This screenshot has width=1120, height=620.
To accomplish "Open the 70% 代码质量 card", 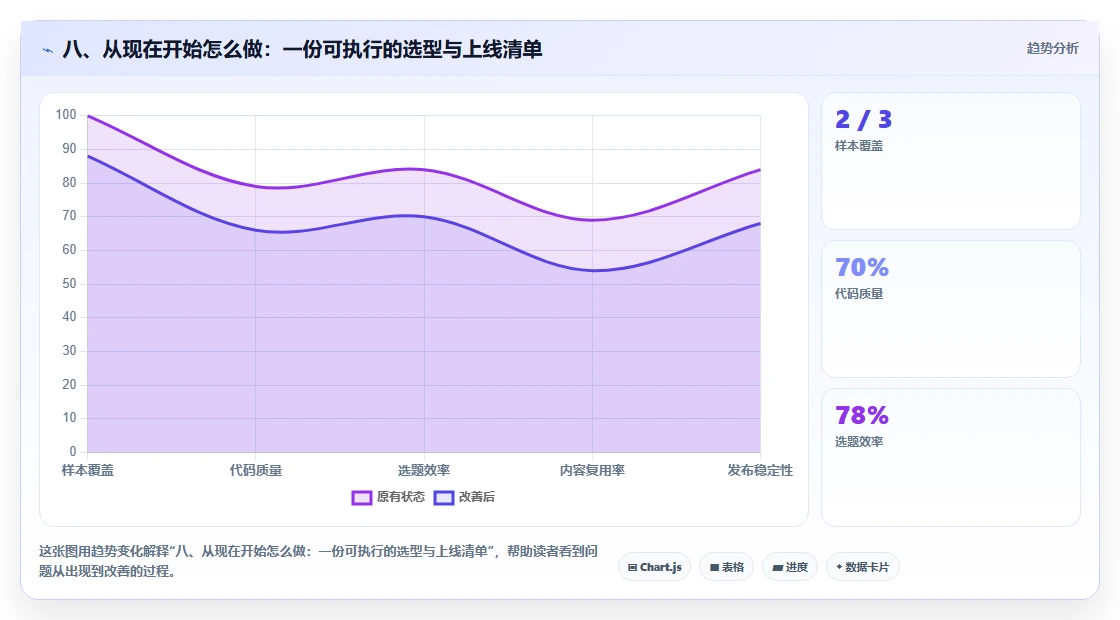I will (x=951, y=309).
